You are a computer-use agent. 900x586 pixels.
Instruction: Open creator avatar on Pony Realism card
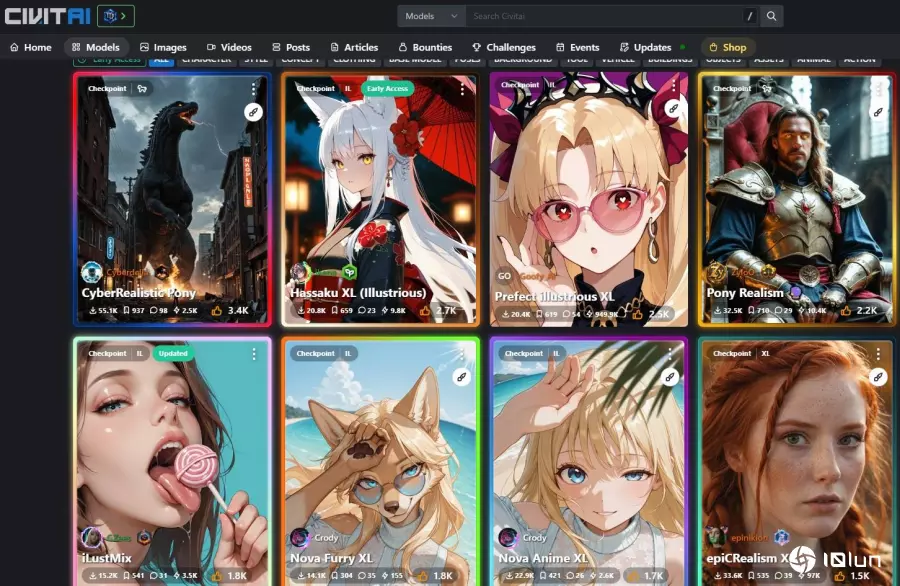click(716, 272)
